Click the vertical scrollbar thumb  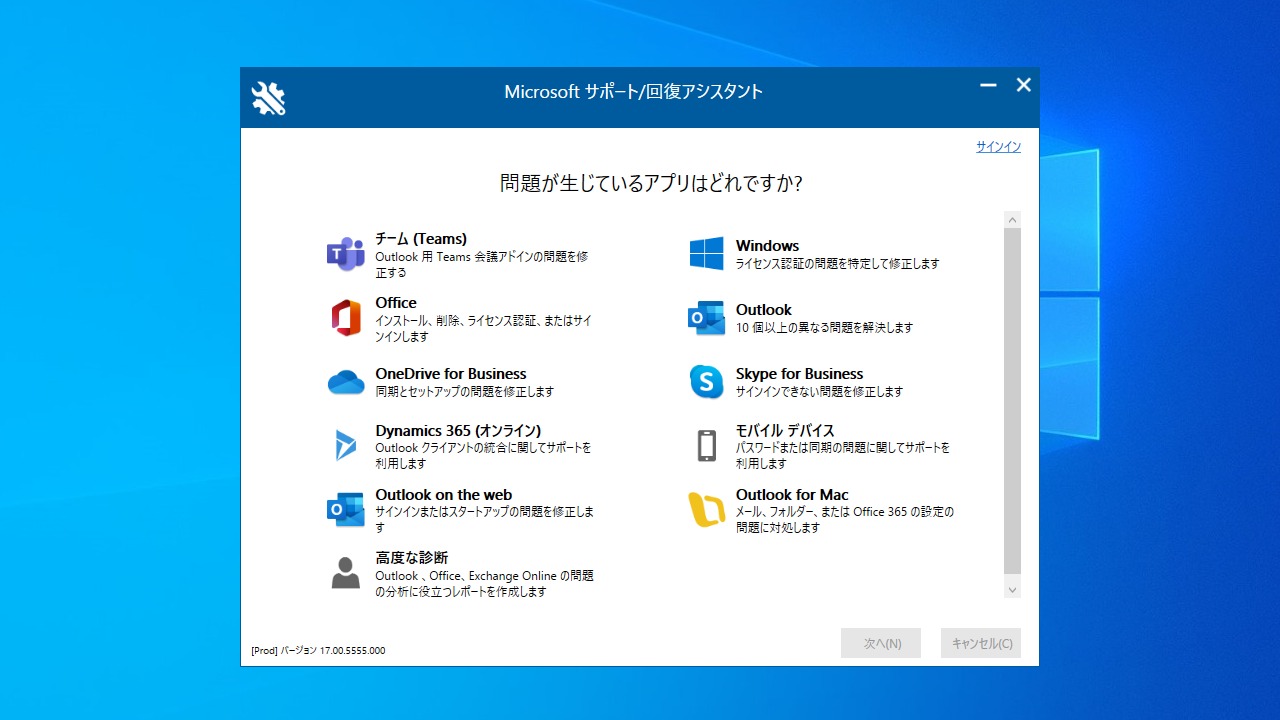pos(1013,401)
